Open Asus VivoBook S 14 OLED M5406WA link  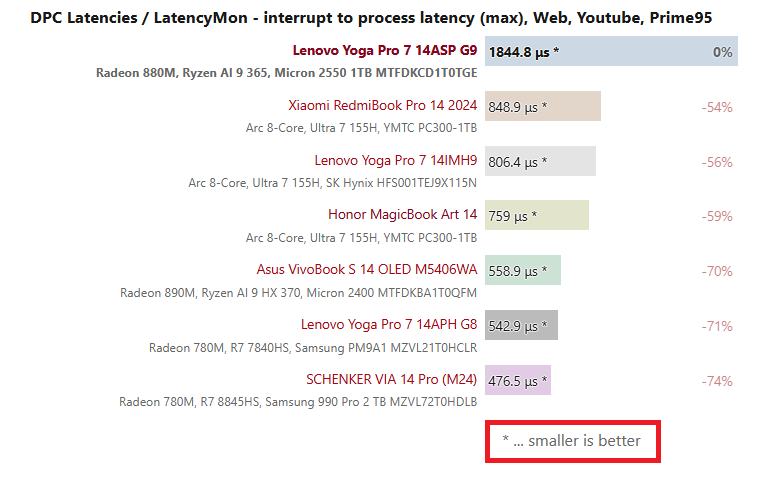tap(367, 269)
